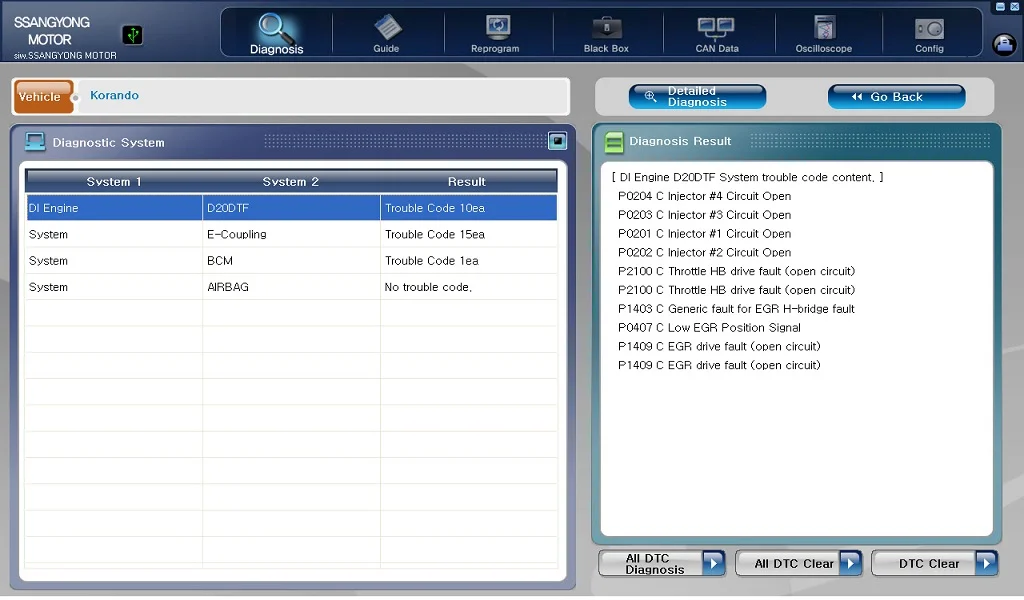Select P0203 Injector #3 Circuit Open code
1024x600 pixels.
(x=704, y=215)
